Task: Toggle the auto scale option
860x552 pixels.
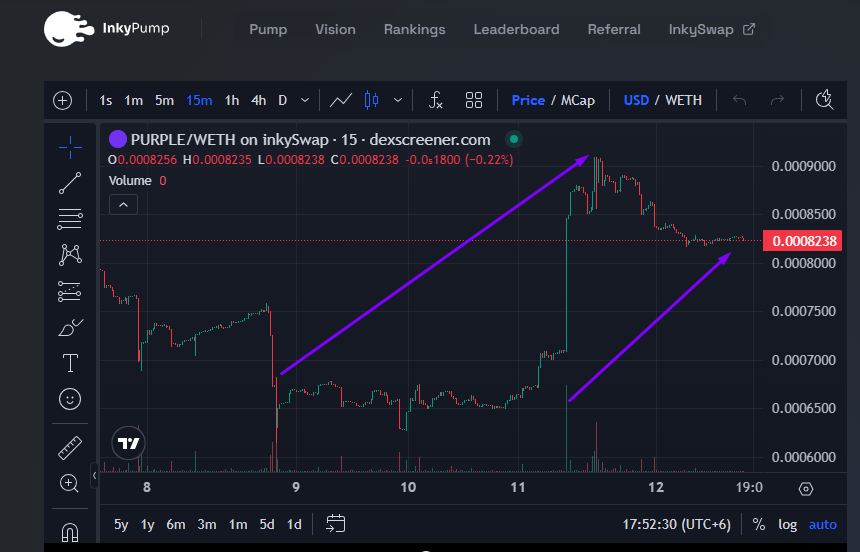Action: point(823,525)
